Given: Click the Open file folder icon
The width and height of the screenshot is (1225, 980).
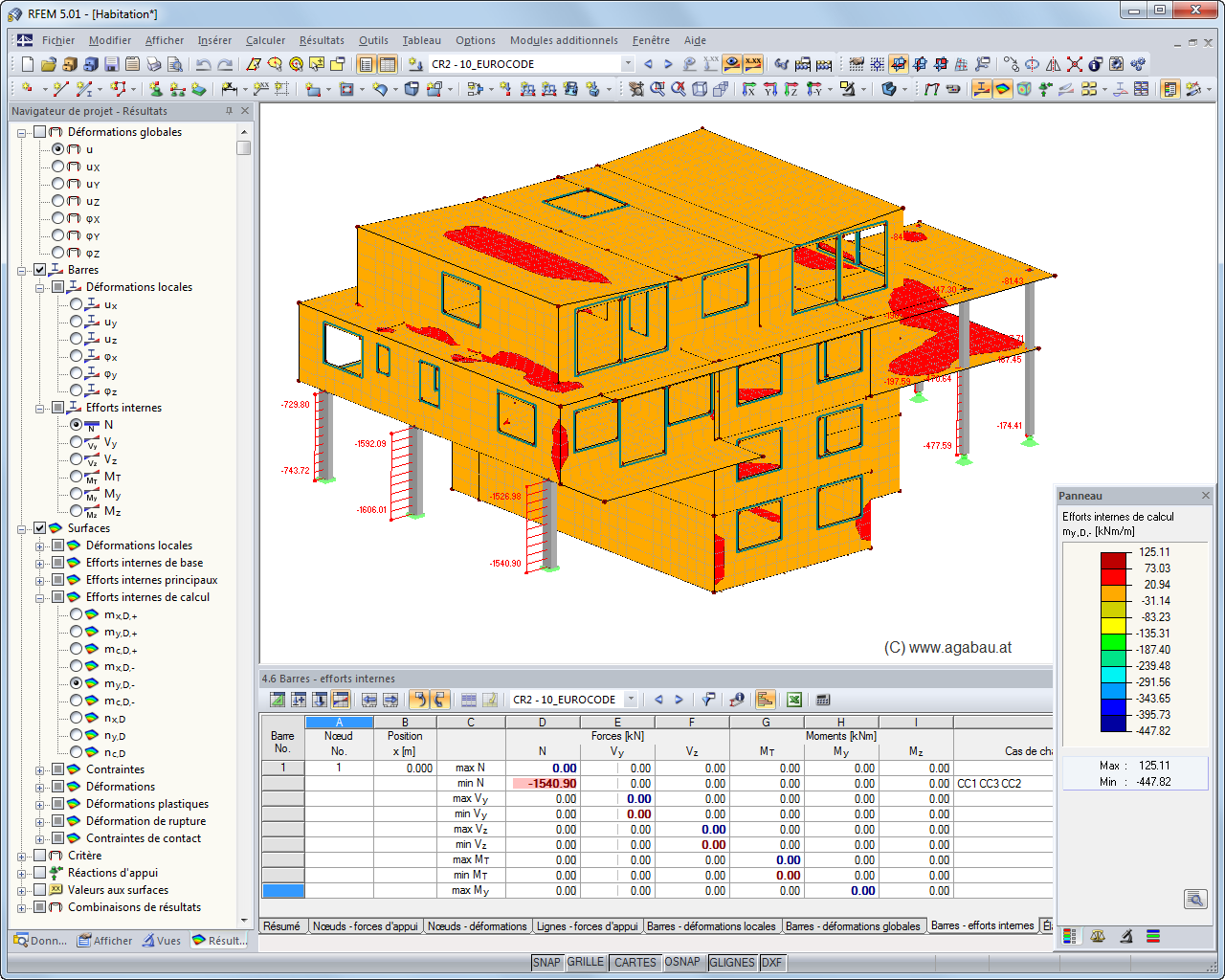Looking at the screenshot, I should pyautogui.click(x=48, y=64).
